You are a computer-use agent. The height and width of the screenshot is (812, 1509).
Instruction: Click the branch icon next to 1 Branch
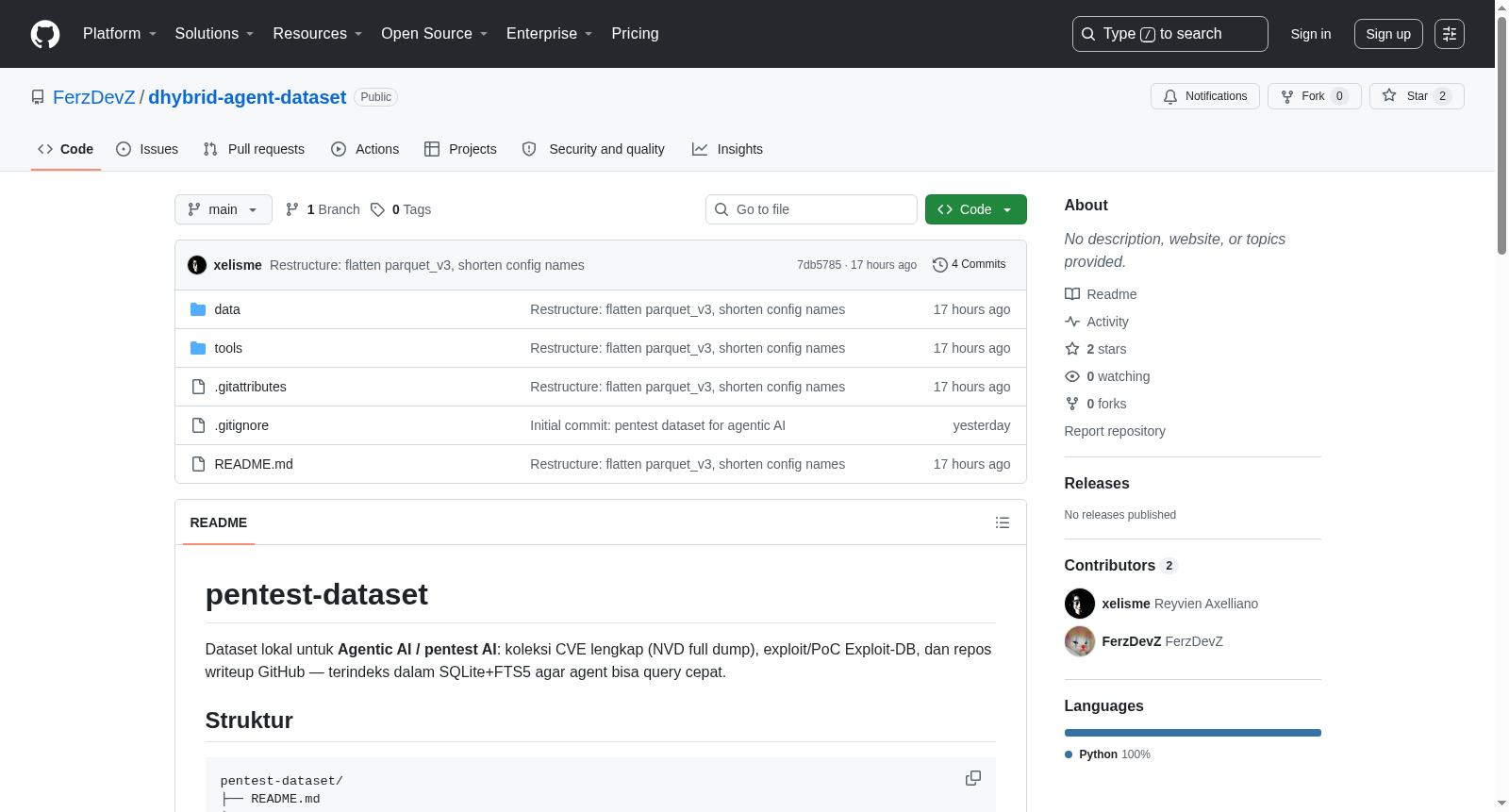(x=292, y=209)
